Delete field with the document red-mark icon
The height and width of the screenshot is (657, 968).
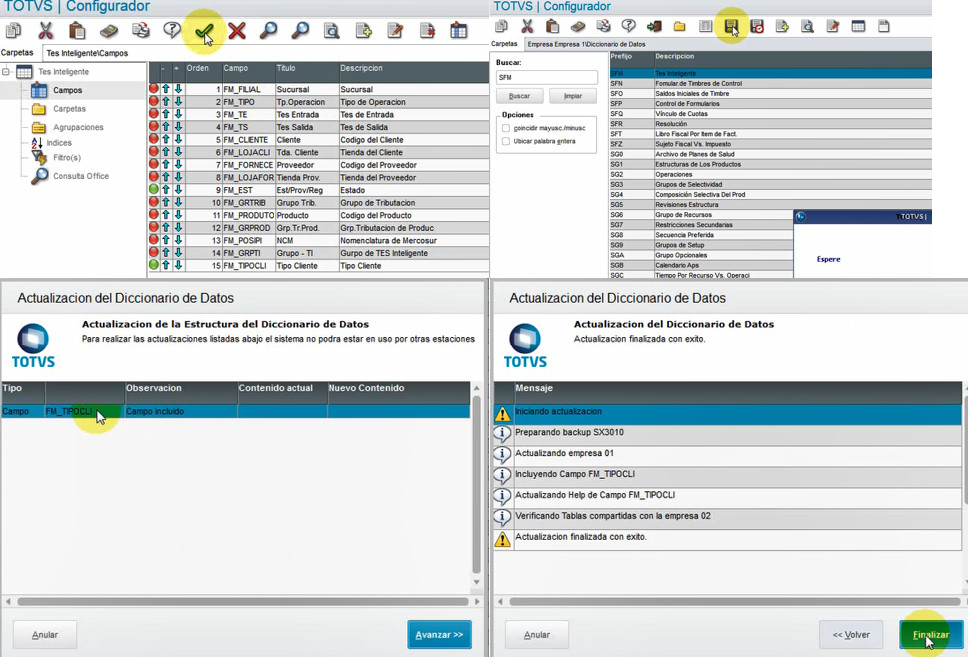(x=427, y=30)
